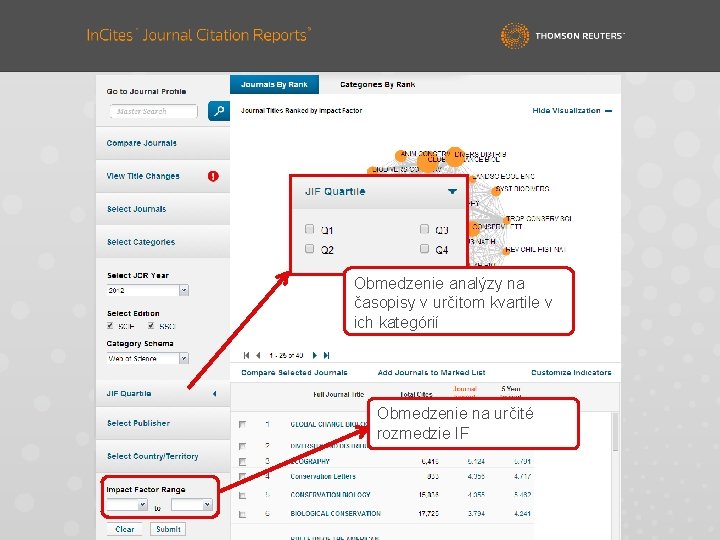Viewport: 720px width, 540px height.
Task: Click the InCites Journal Citation Reports title
Action: pyautogui.click(x=199, y=35)
